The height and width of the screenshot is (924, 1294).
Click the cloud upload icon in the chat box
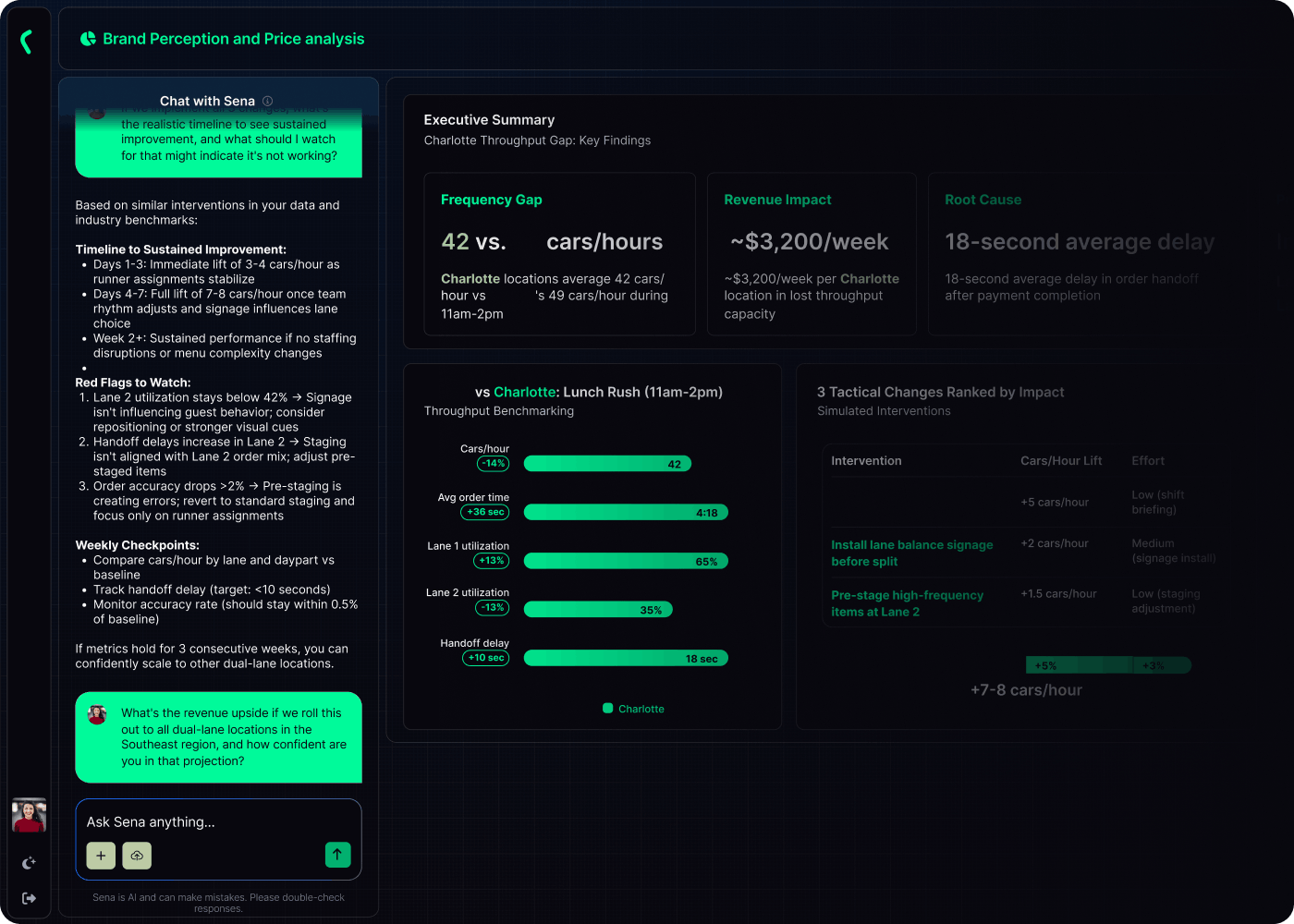137,856
